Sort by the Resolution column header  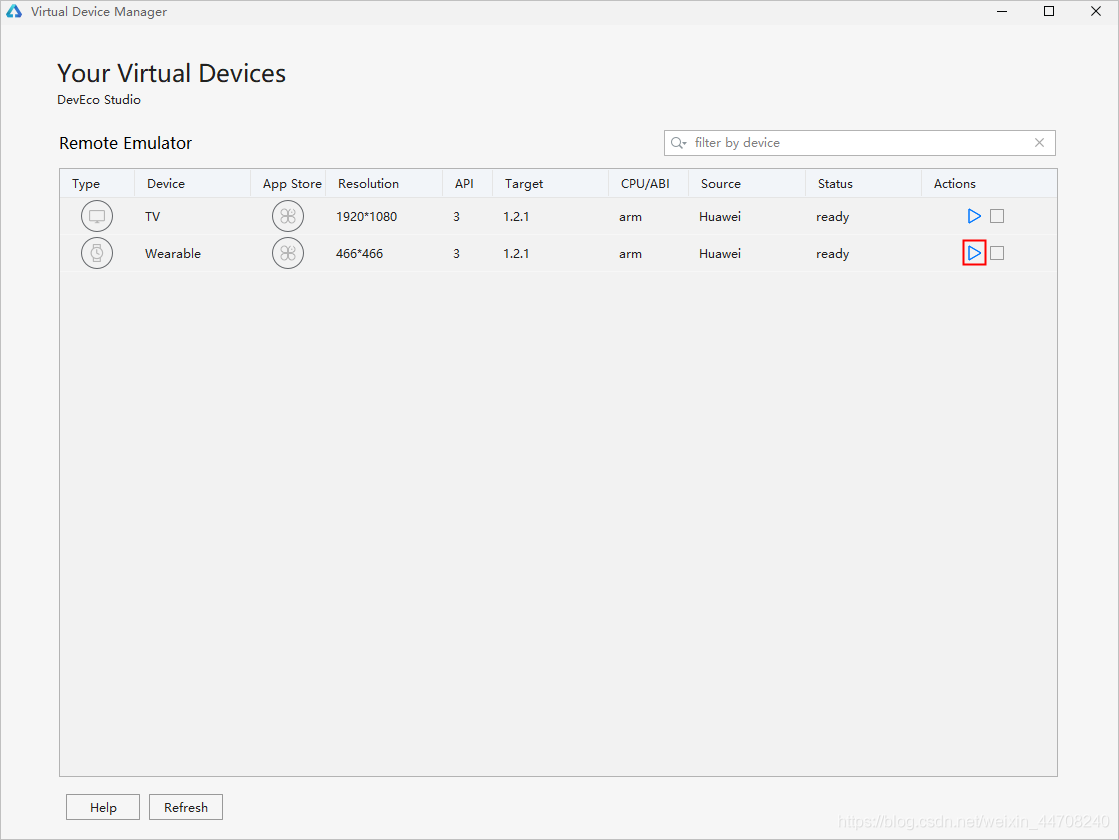pyautogui.click(x=368, y=184)
